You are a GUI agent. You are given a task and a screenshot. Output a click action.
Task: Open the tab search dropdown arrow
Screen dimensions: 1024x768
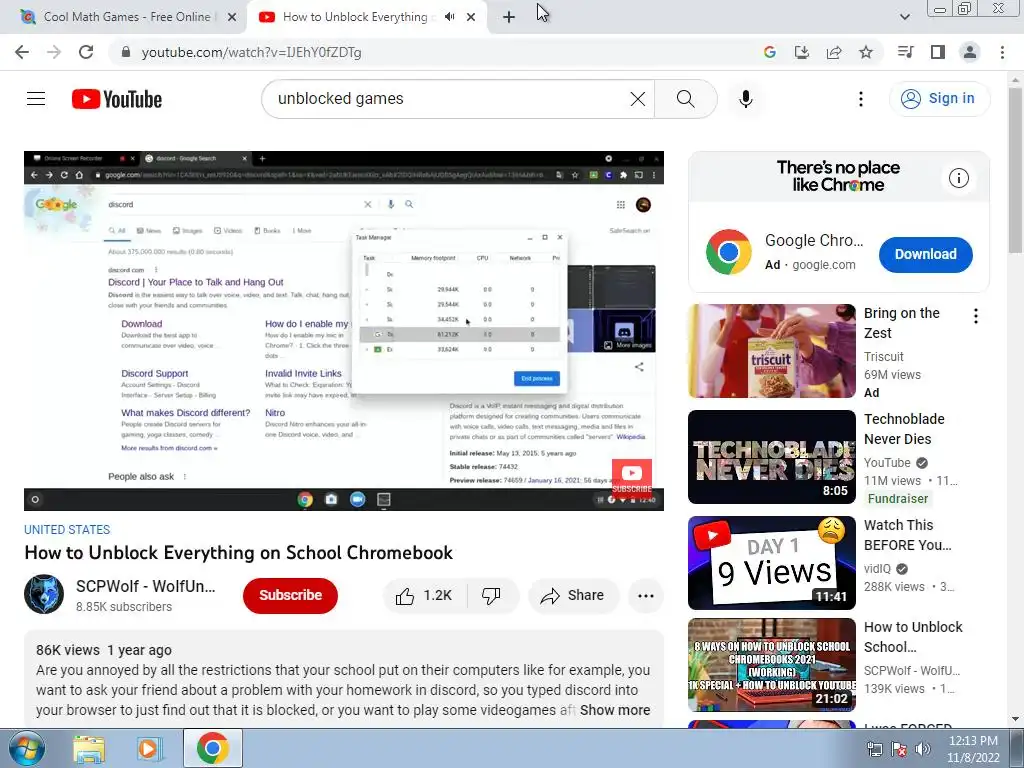(904, 17)
